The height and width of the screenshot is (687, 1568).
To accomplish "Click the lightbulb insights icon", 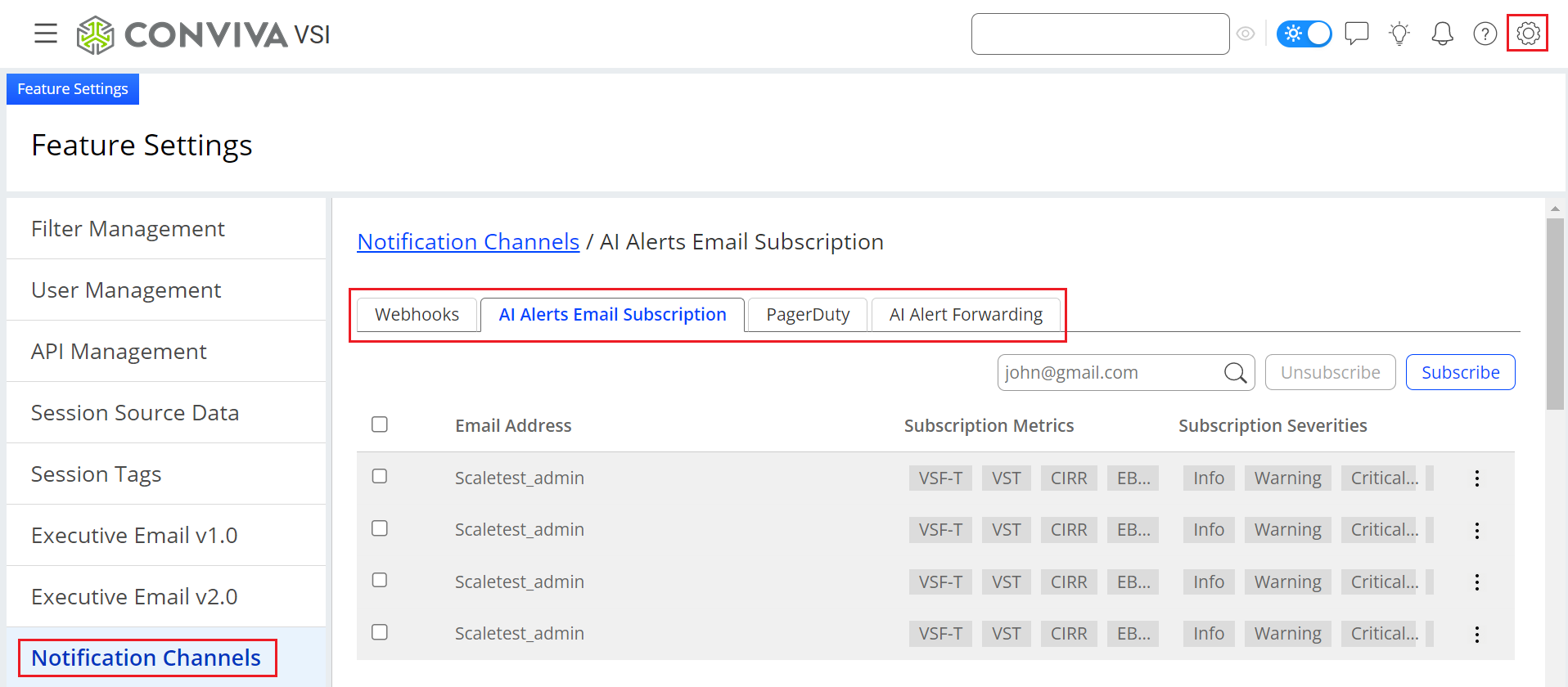I will point(1399,34).
